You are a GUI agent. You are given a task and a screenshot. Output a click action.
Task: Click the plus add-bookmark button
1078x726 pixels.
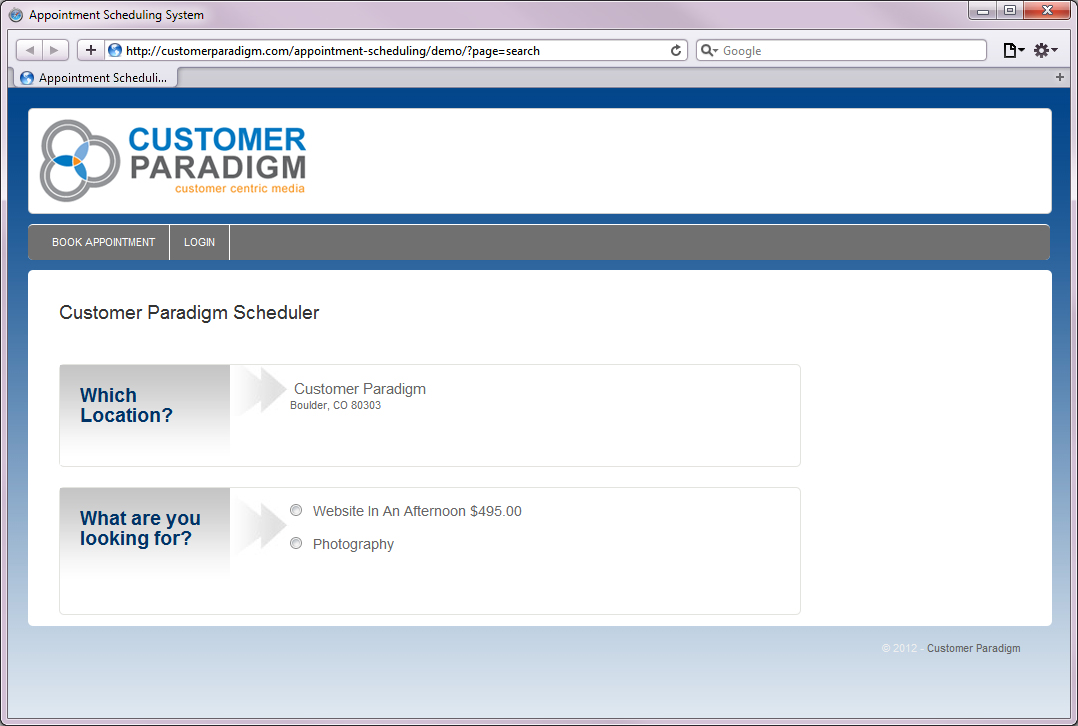[91, 50]
